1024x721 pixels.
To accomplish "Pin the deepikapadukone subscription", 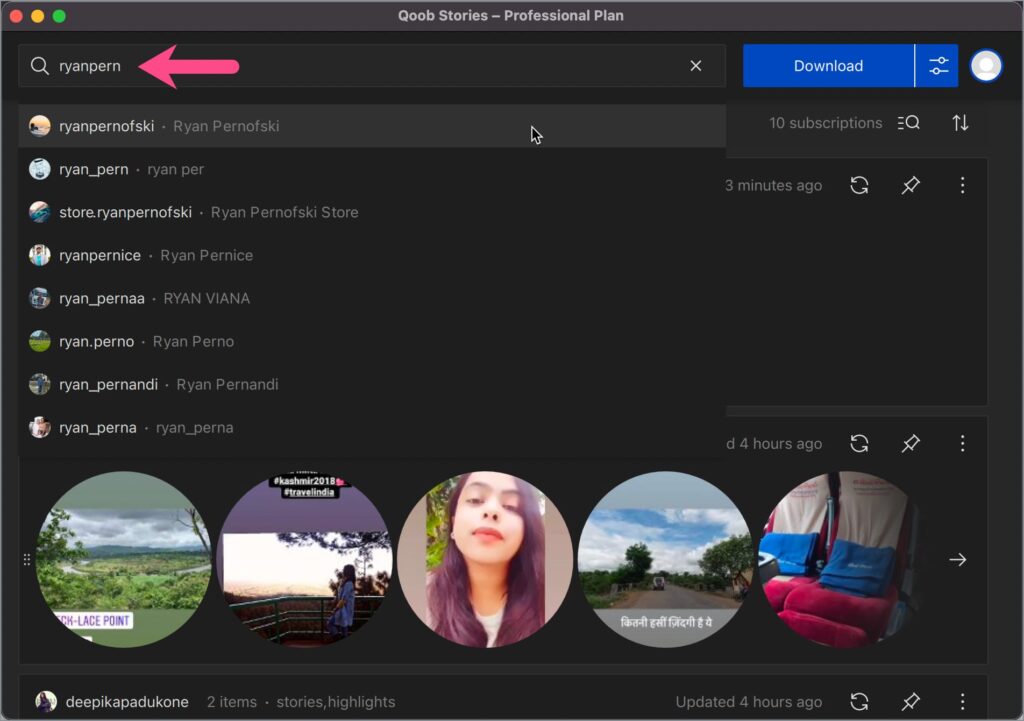I will pos(910,702).
